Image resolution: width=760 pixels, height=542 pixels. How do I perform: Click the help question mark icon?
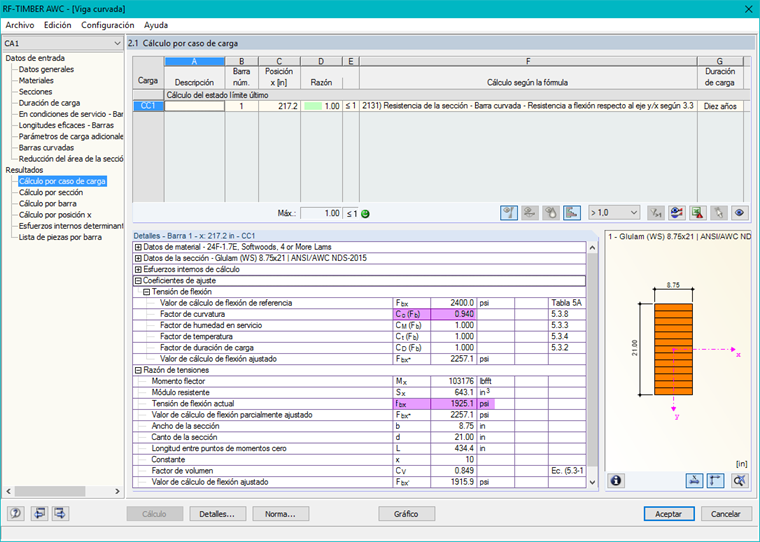pyautogui.click(x=15, y=513)
